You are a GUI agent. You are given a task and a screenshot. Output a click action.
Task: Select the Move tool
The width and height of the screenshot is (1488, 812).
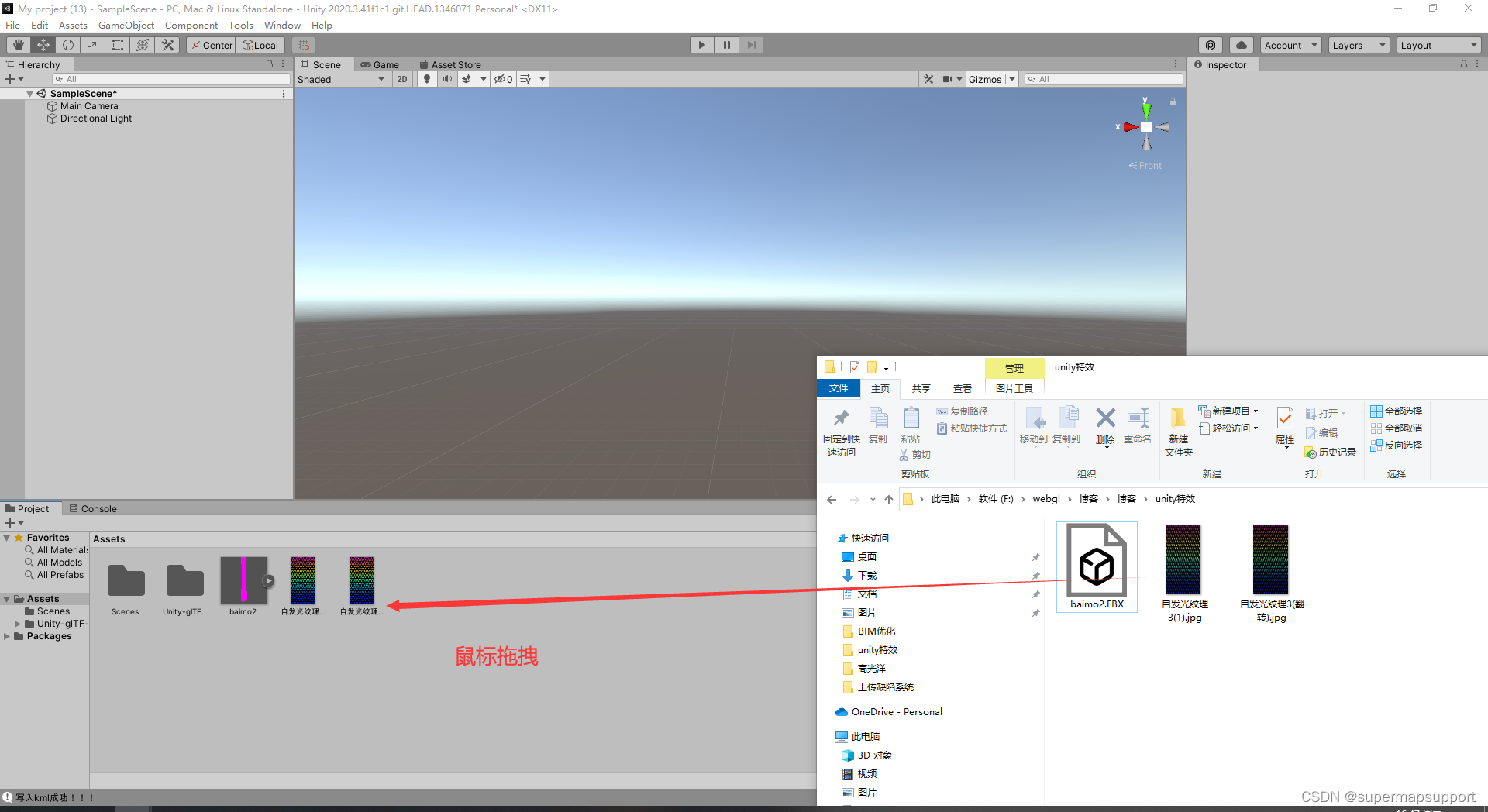[x=43, y=44]
